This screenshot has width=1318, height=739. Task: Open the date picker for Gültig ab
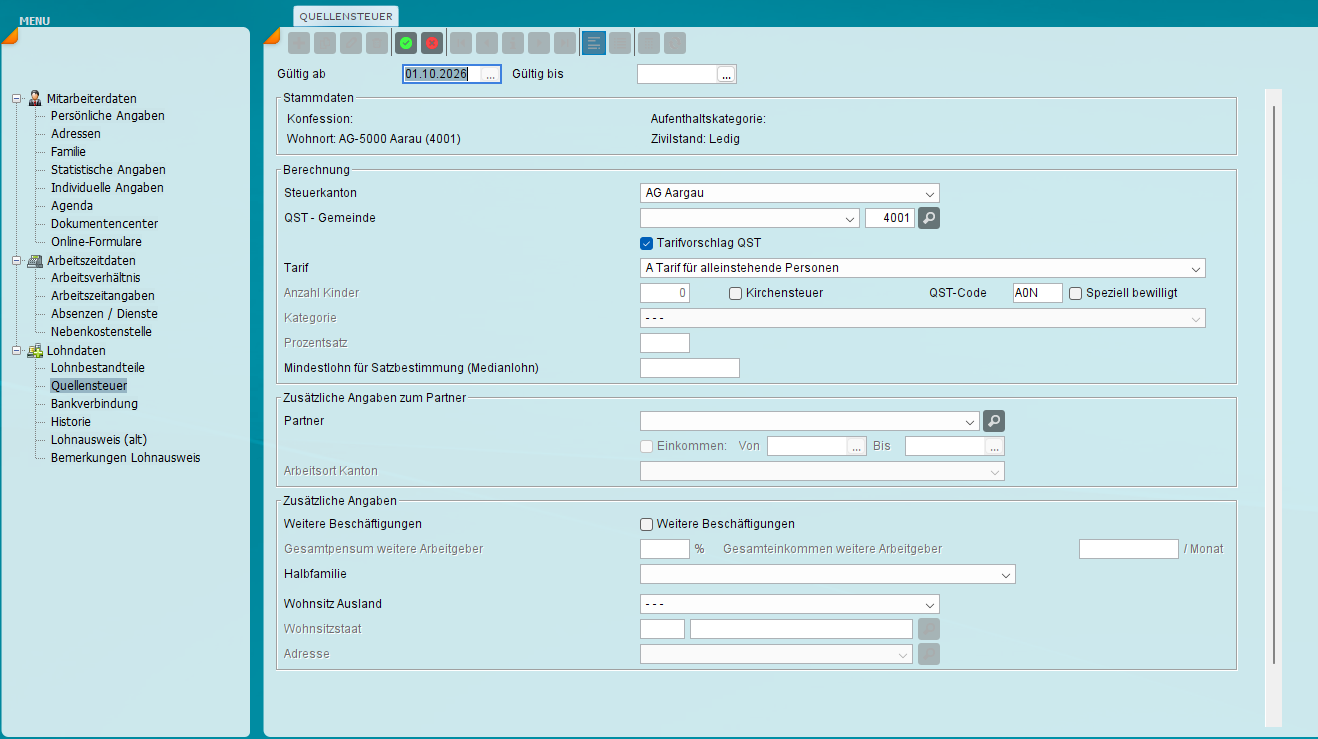pos(490,74)
